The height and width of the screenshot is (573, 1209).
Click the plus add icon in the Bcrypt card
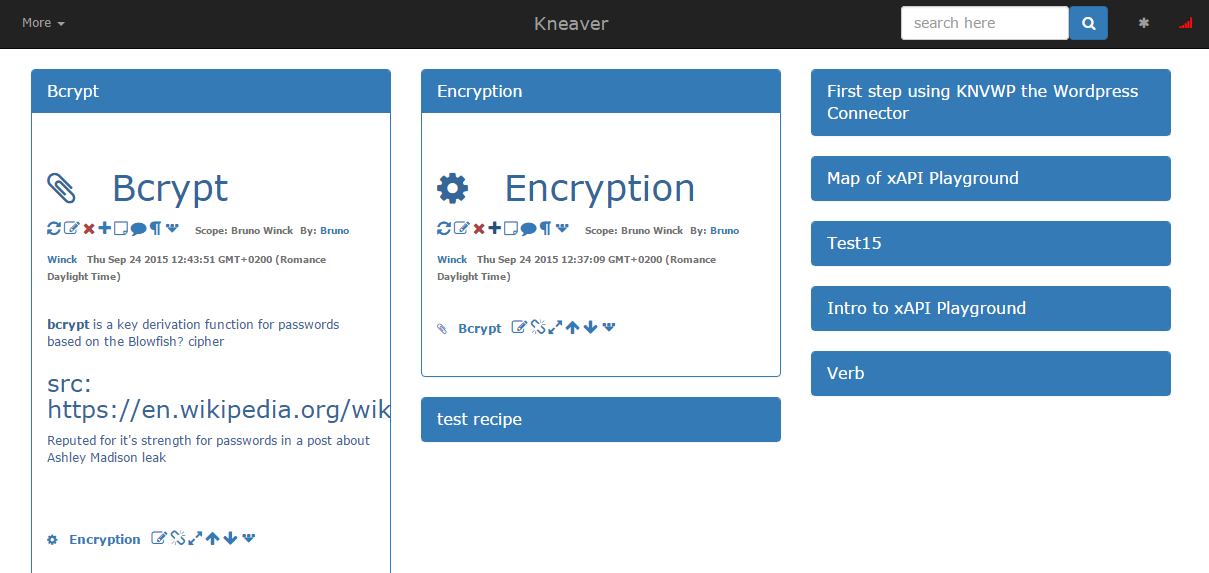pyautogui.click(x=105, y=228)
